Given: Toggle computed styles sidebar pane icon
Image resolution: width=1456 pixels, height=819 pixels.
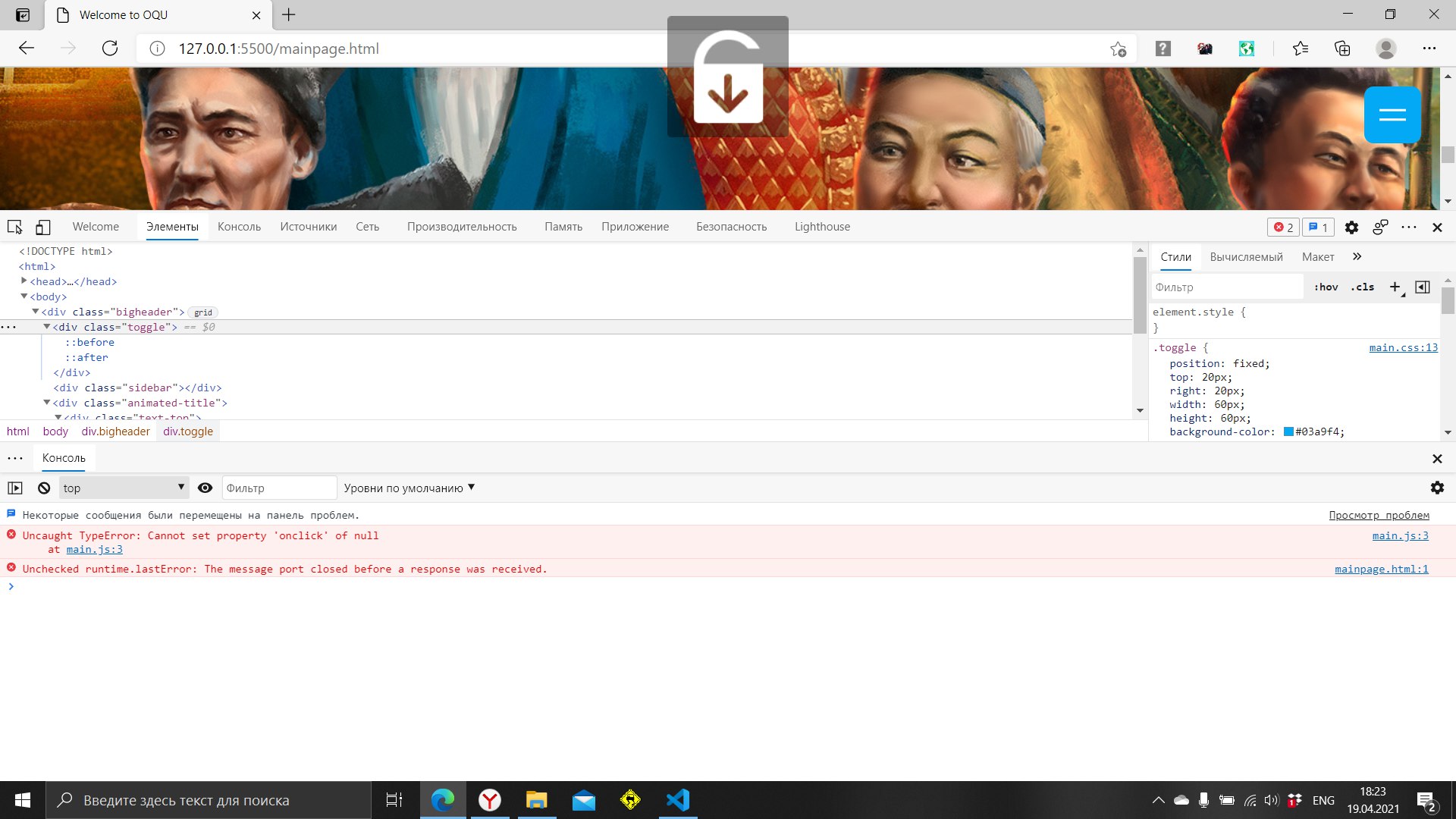Looking at the screenshot, I should [x=1423, y=287].
